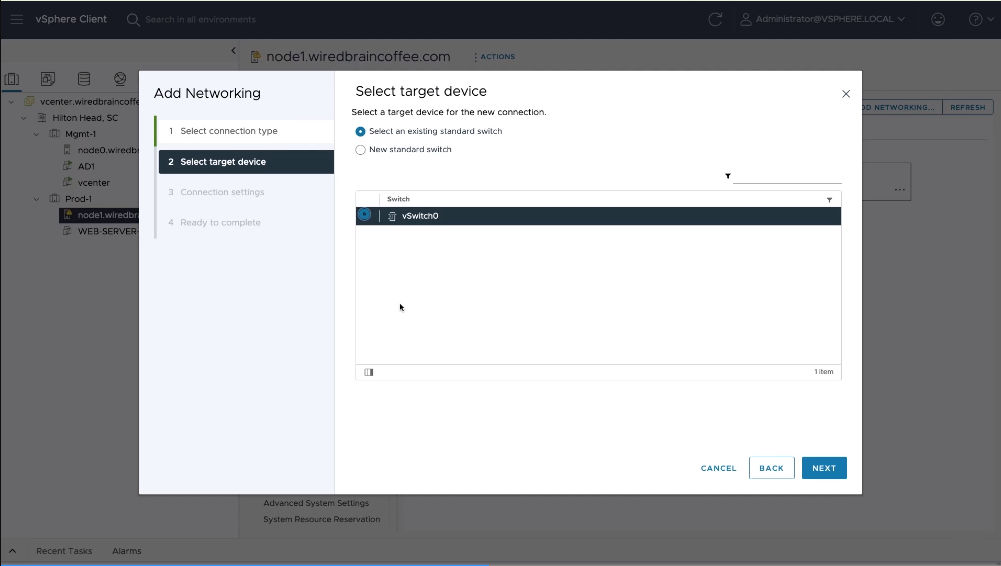The image size is (1001, 566).
Task: Choose the New standard switch option
Action: point(361,150)
